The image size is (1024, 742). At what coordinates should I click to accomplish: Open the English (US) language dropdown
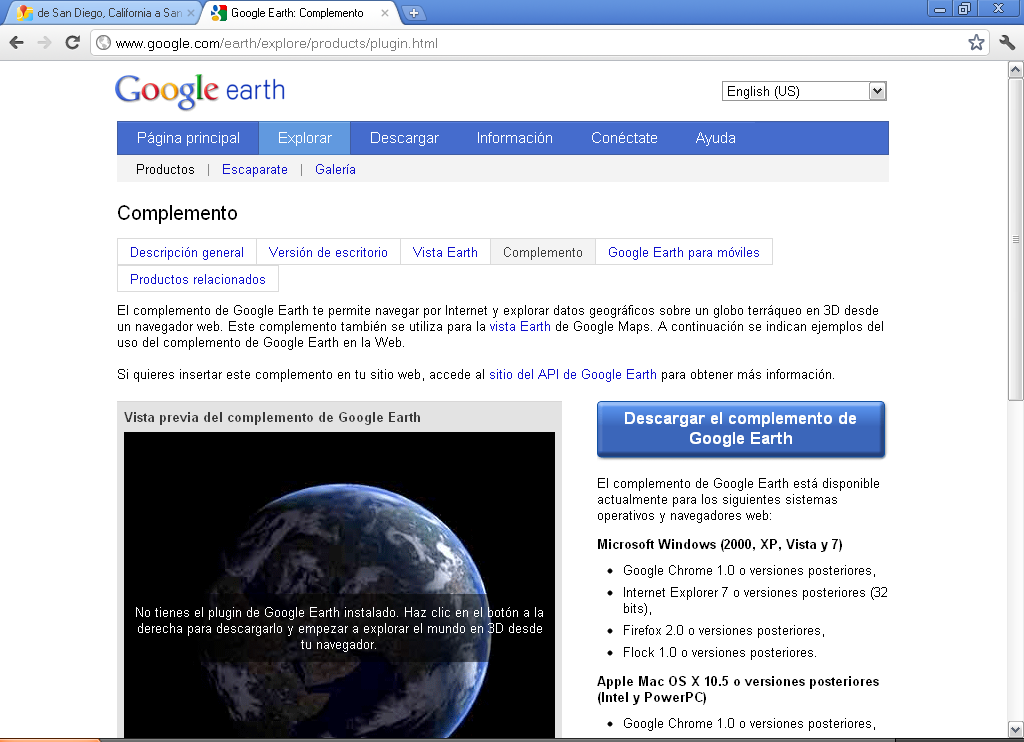point(803,91)
